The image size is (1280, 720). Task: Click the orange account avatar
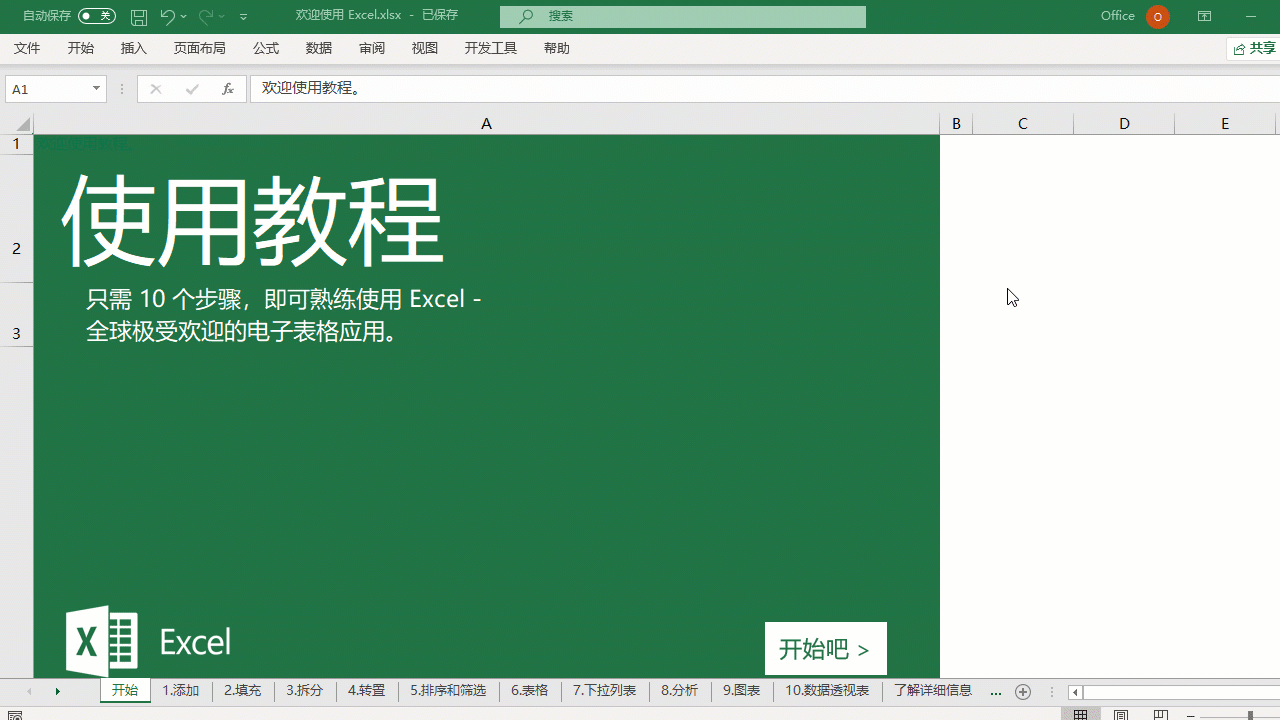(x=1158, y=16)
